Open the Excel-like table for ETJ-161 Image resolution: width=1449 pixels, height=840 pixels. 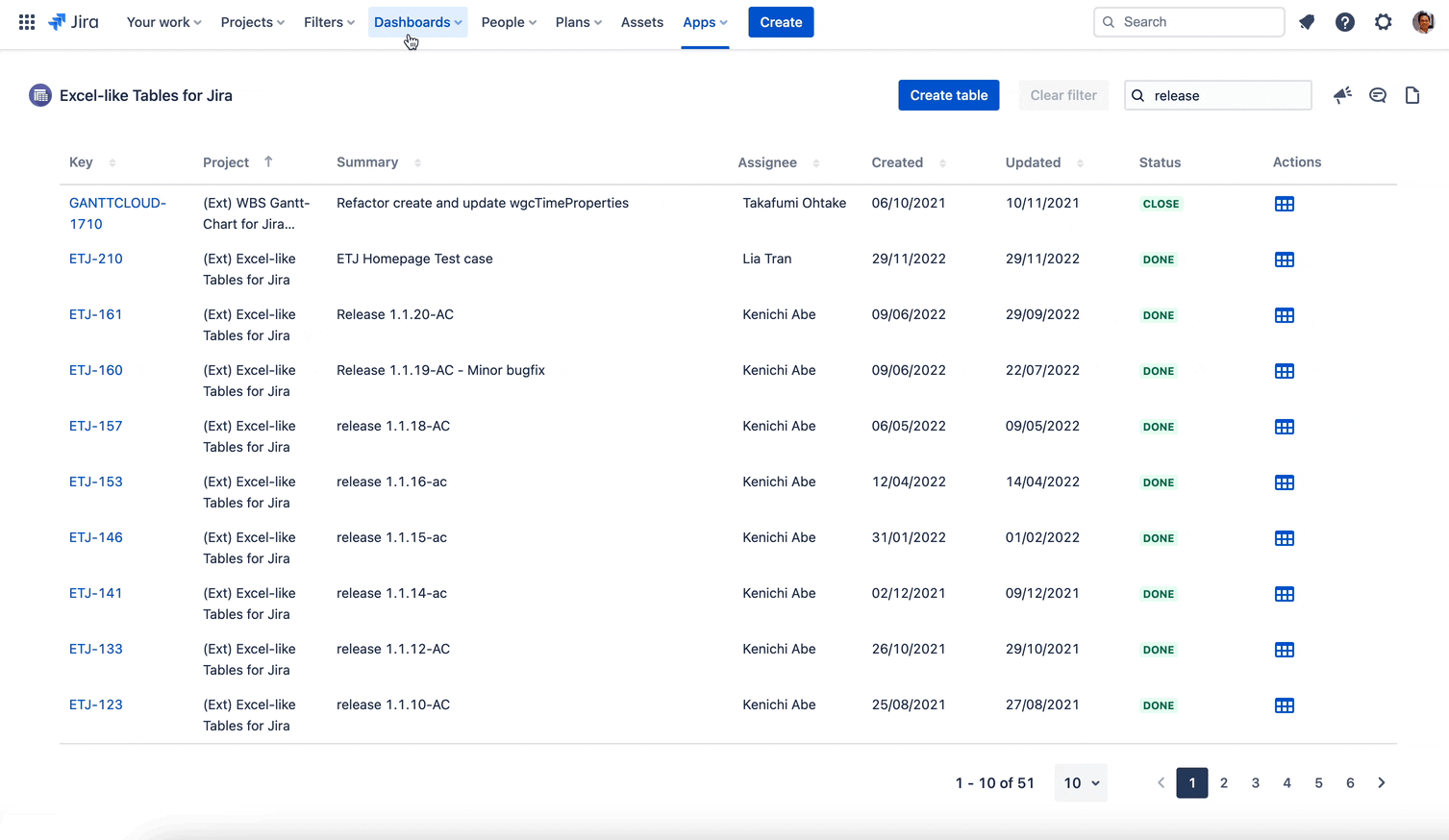(x=1285, y=314)
